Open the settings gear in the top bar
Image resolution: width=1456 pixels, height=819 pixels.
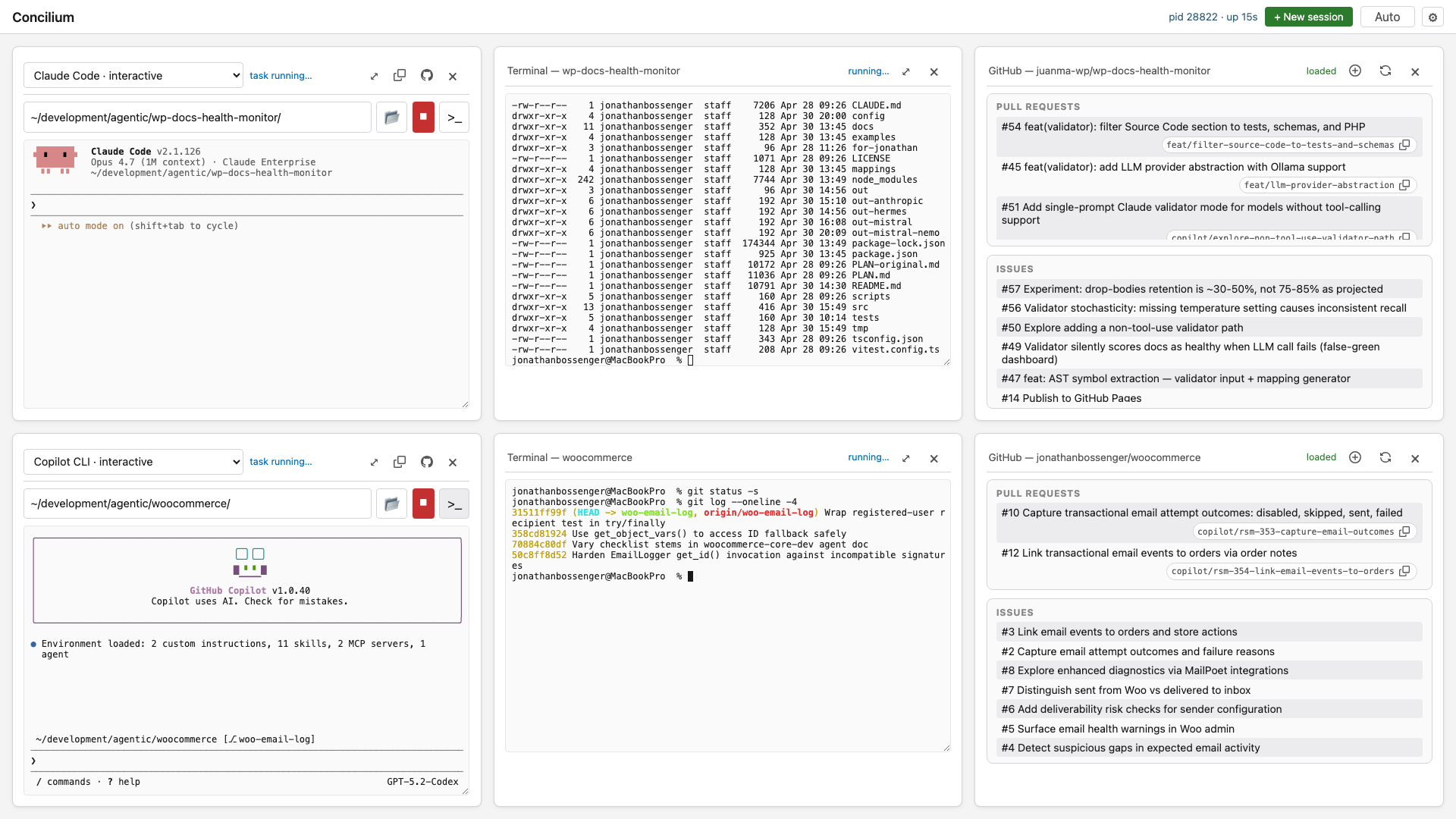click(x=1432, y=17)
